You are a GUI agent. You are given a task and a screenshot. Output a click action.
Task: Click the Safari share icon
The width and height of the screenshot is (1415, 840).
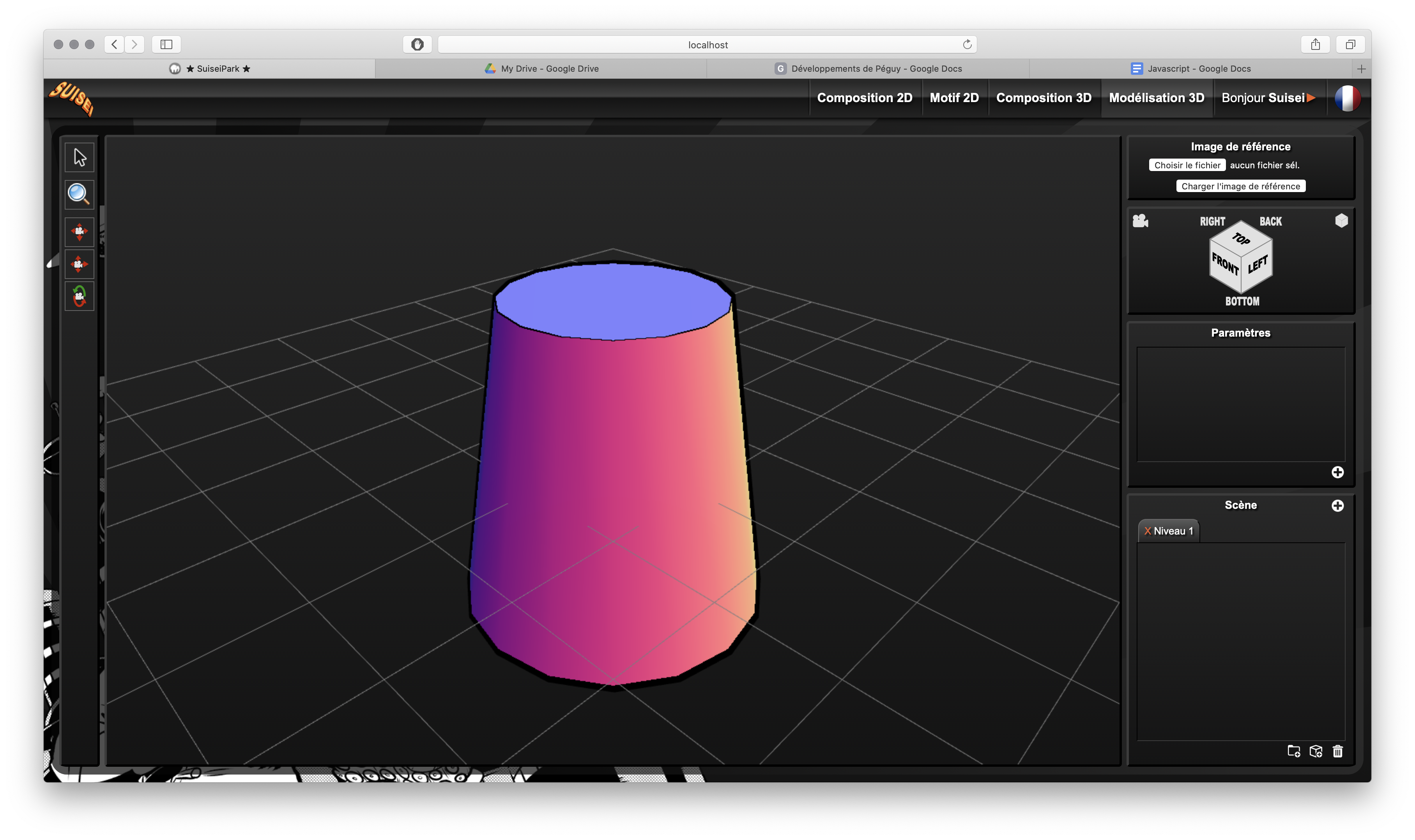pyautogui.click(x=1315, y=44)
